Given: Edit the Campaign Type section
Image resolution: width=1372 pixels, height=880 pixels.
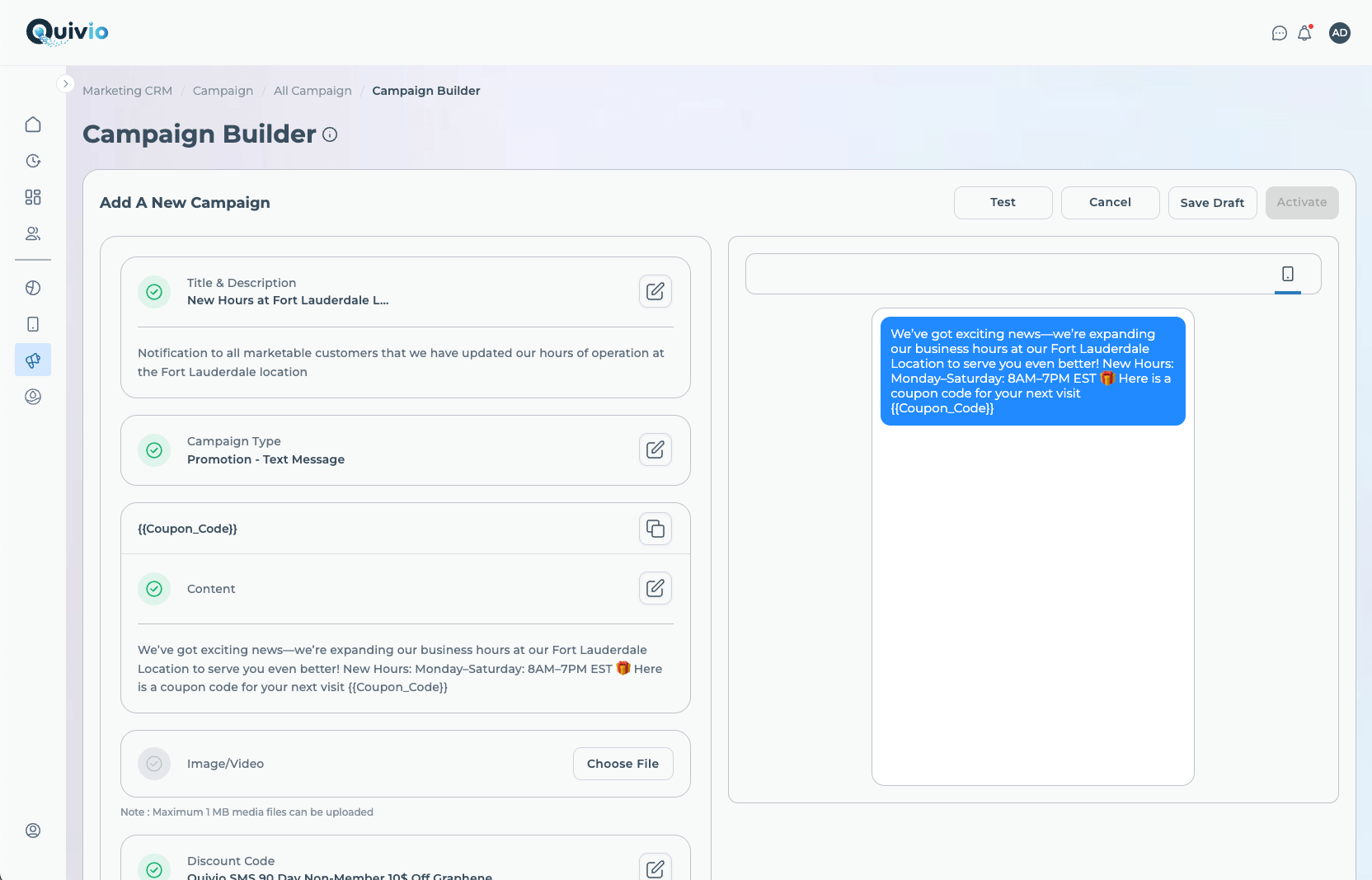Looking at the screenshot, I should (x=655, y=449).
